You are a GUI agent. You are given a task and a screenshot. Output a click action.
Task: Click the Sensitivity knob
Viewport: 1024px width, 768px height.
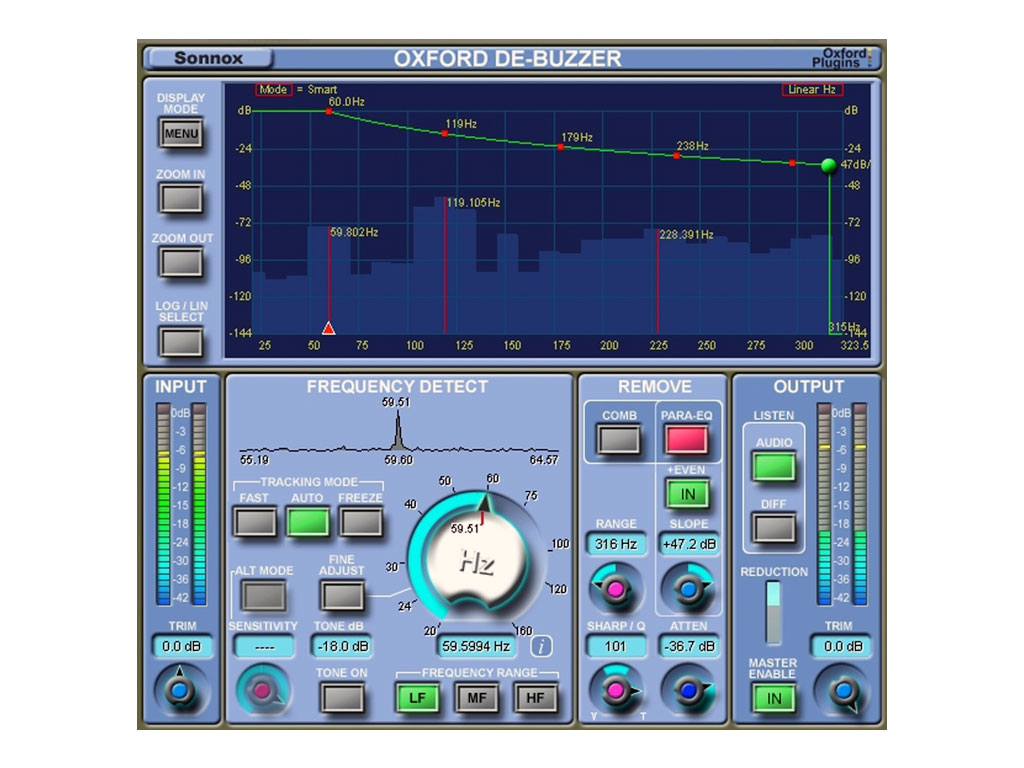(x=263, y=690)
